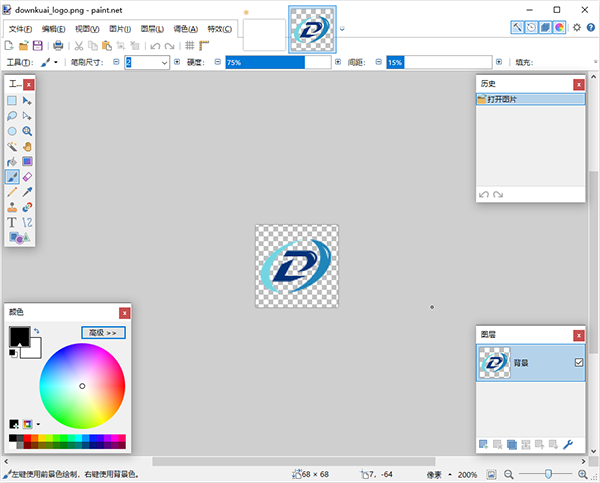Toggle the Colors window visibility
This screenshot has width=600, height=483.
click(559, 28)
